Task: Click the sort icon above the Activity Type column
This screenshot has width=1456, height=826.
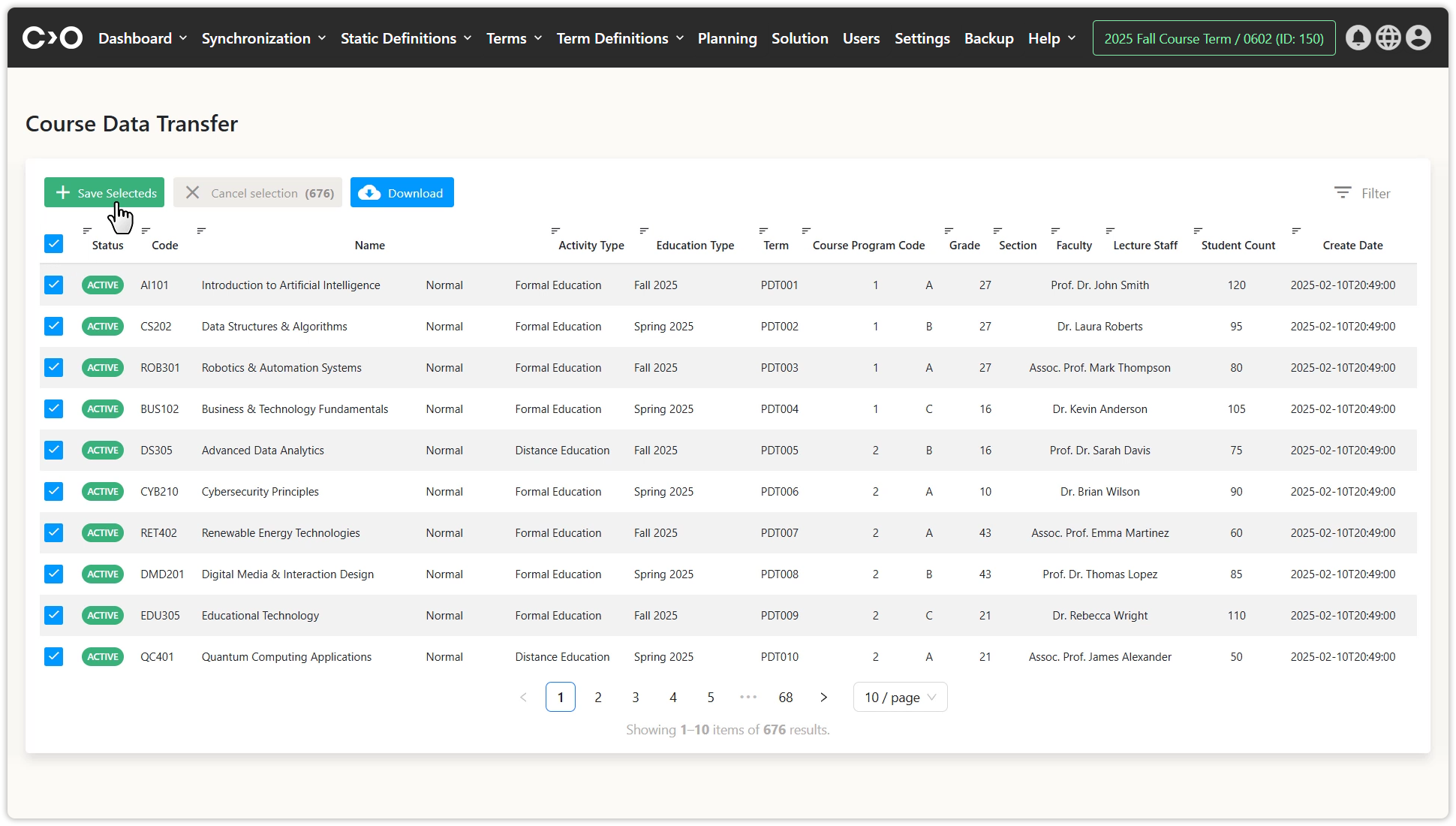Action: [555, 231]
